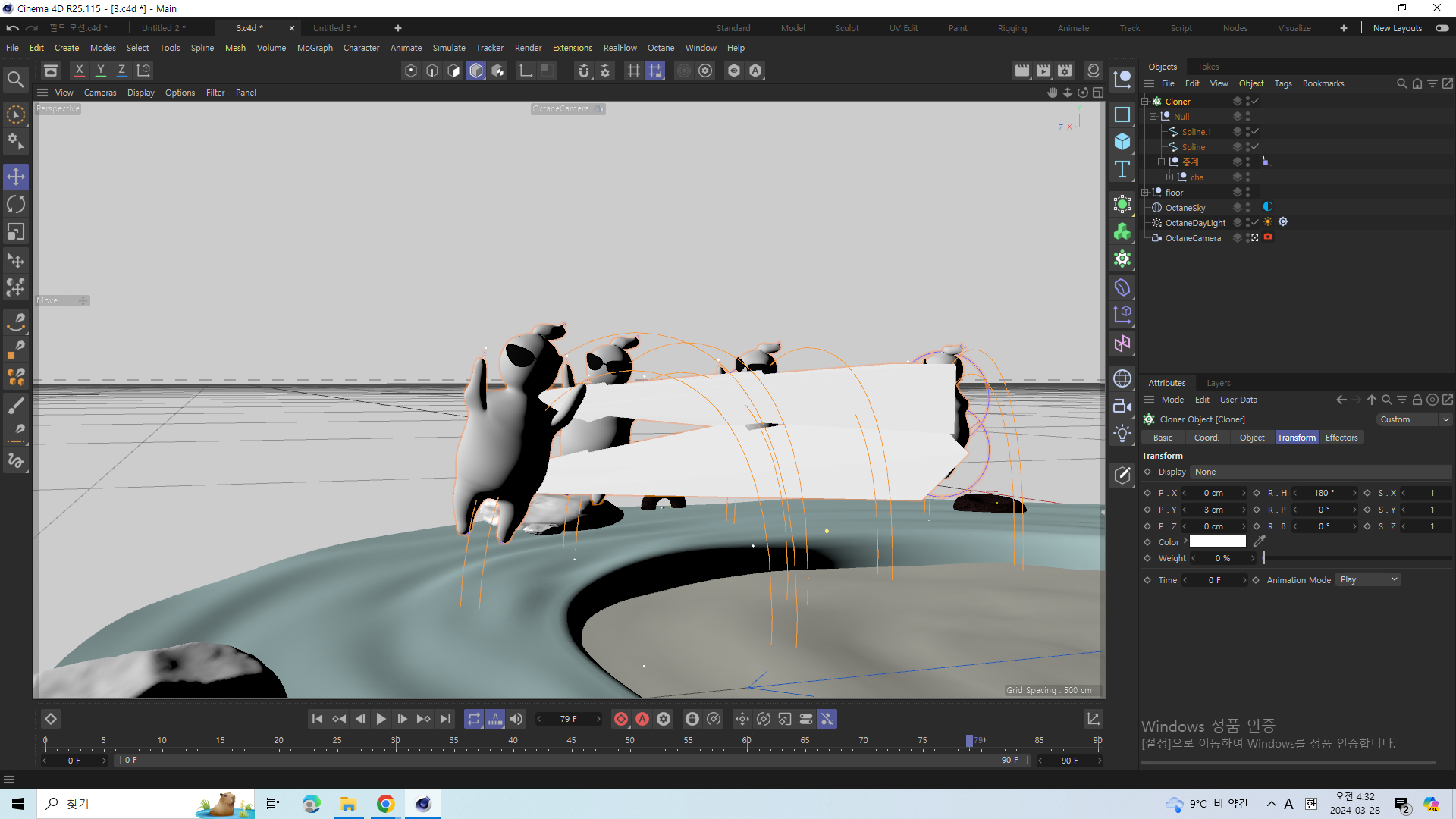Open the Custom mode dropdown in Attributes
Viewport: 1456px width, 819px height.
click(1413, 419)
